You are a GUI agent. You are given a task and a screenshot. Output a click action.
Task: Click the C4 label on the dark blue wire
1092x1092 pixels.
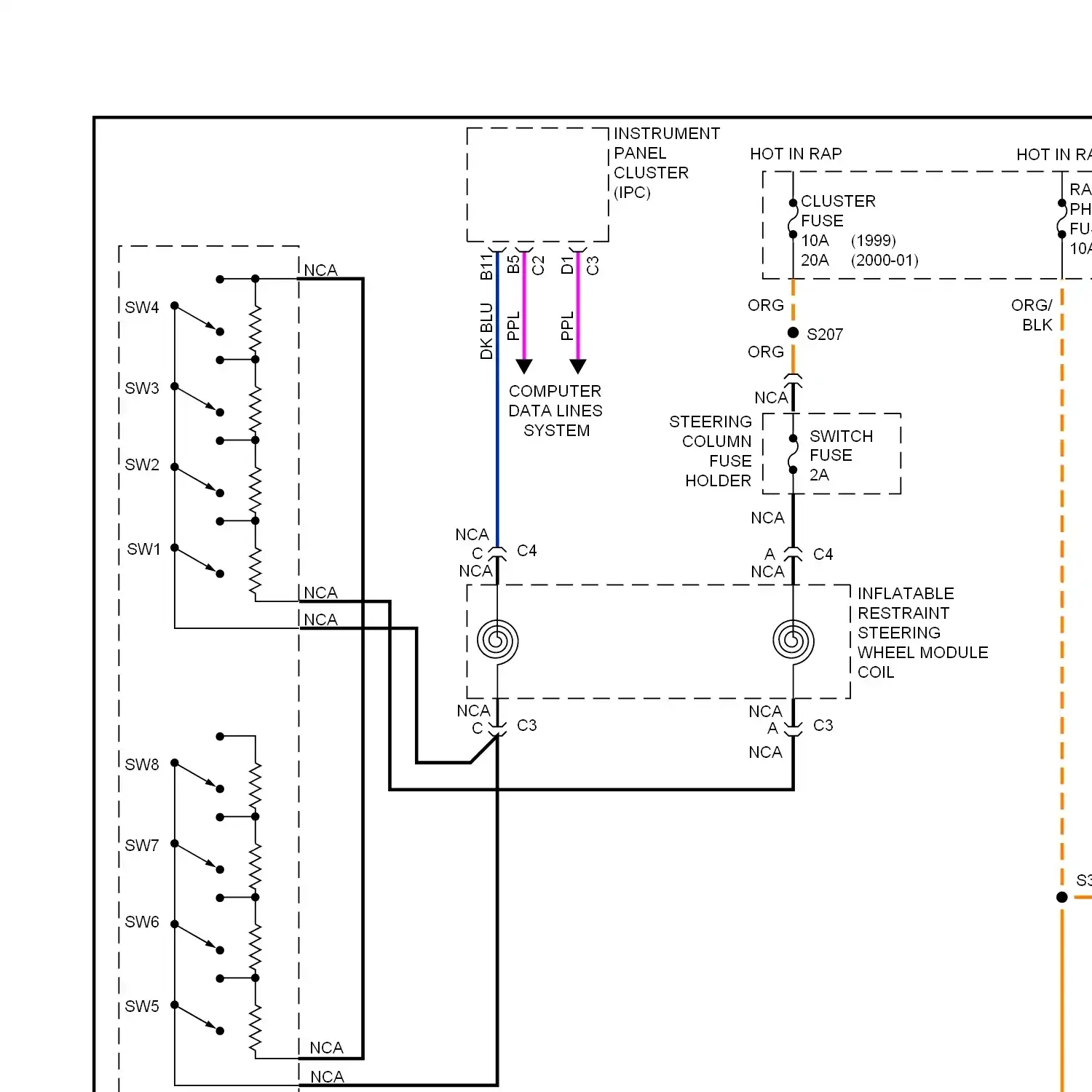tap(527, 550)
